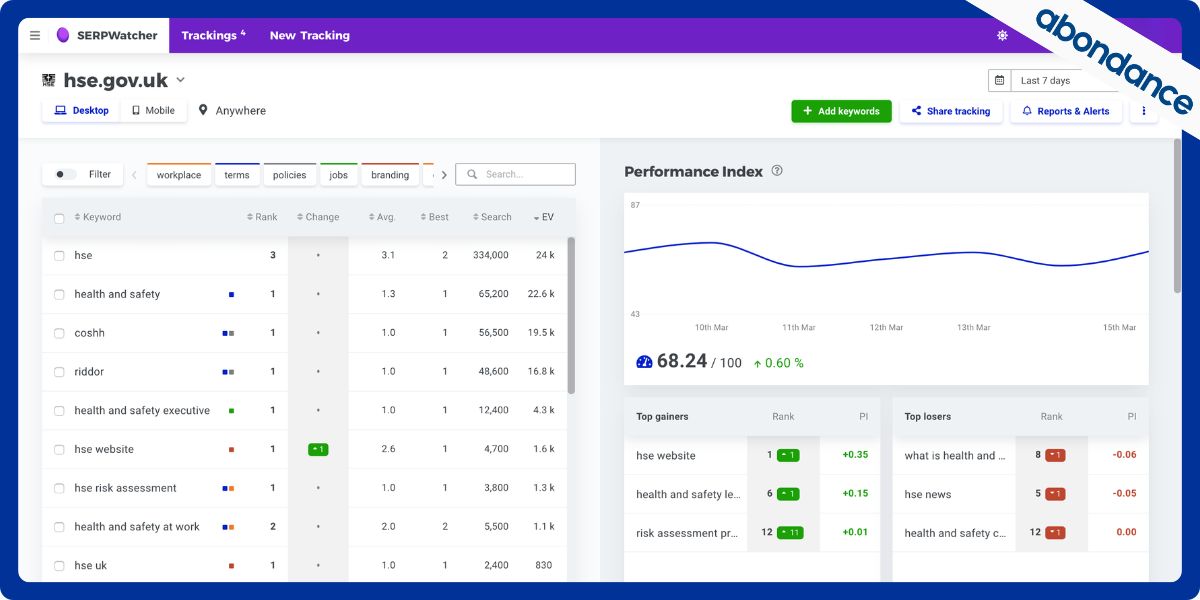
Task: Open the Trackings tab
Action: (213, 35)
